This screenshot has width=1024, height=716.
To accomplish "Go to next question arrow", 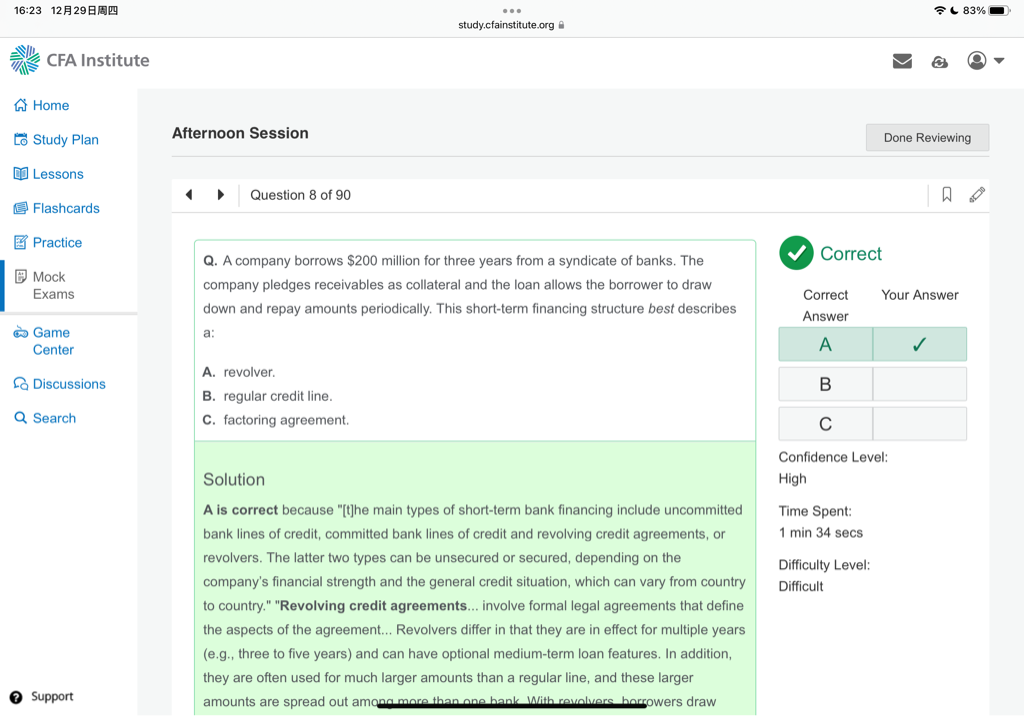I will pos(221,195).
